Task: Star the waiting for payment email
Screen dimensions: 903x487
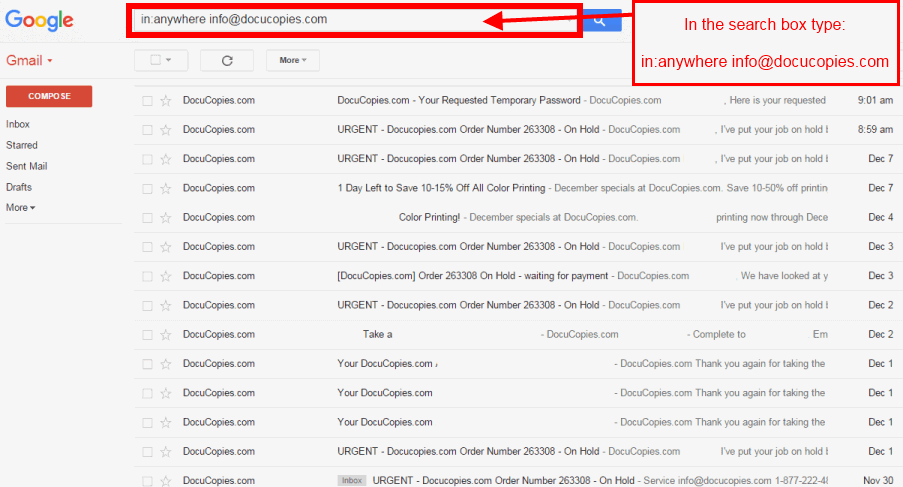Action: (x=166, y=276)
